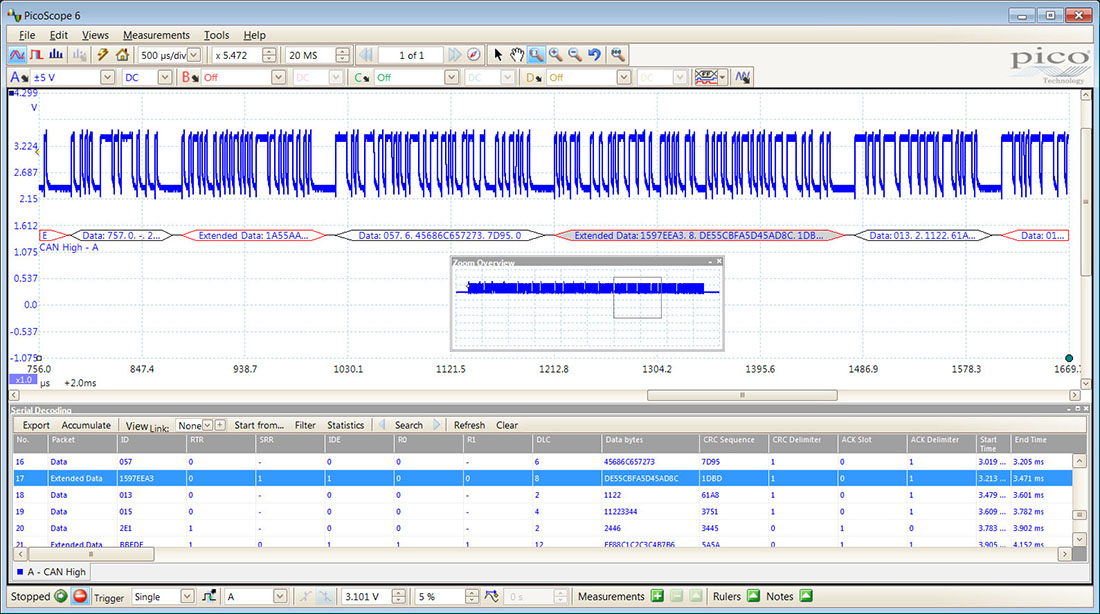Image resolution: width=1100 pixels, height=614 pixels.
Task: Click the green Add Measurement plus icon
Action: point(657,597)
